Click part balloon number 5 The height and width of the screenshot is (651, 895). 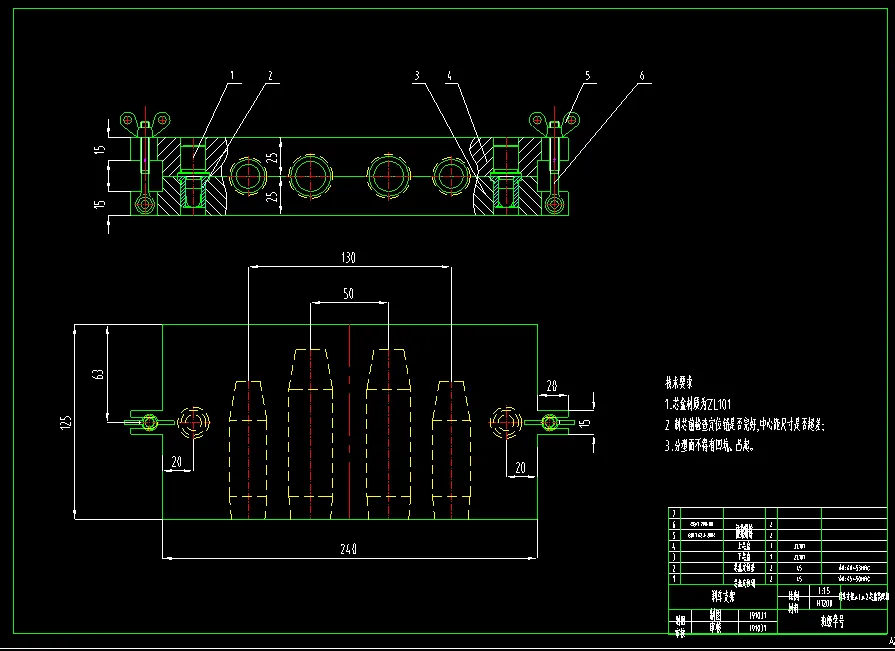[x=587, y=75]
